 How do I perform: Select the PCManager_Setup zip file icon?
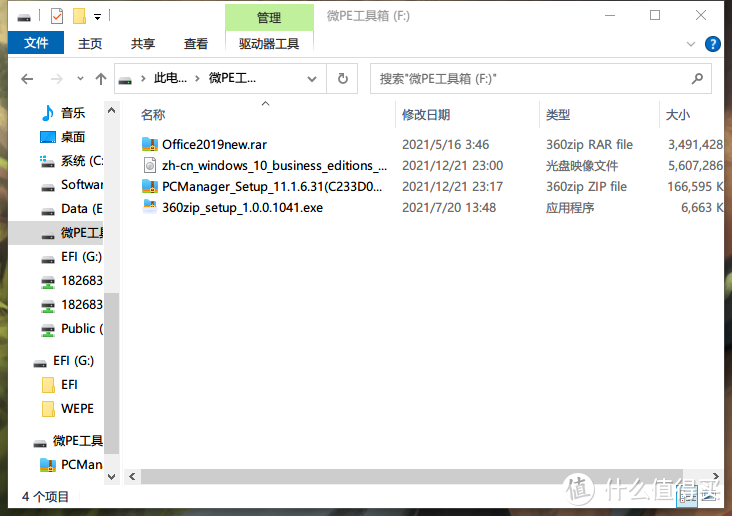pyautogui.click(x=150, y=186)
